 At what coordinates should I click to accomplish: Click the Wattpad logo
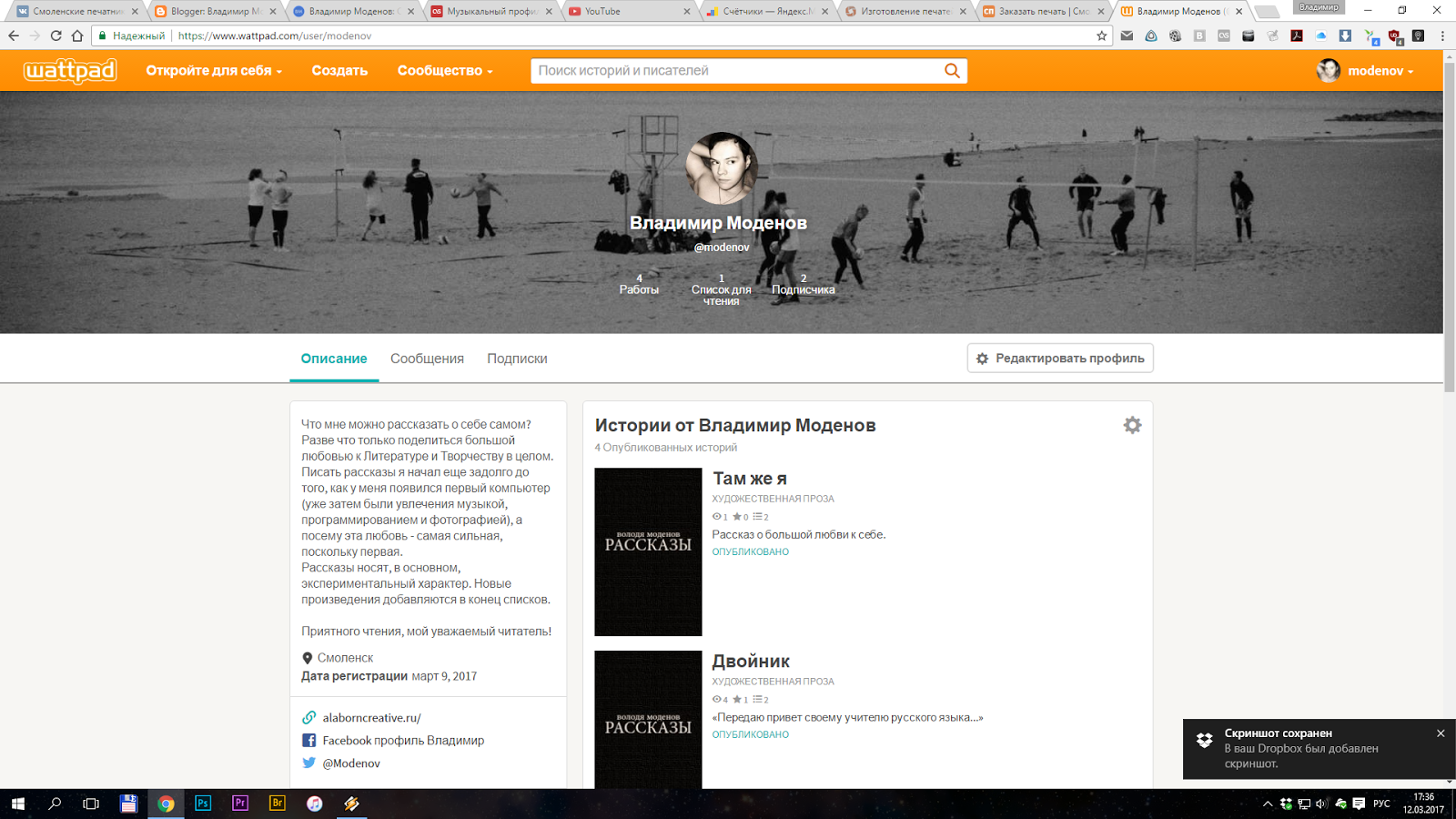tap(68, 70)
